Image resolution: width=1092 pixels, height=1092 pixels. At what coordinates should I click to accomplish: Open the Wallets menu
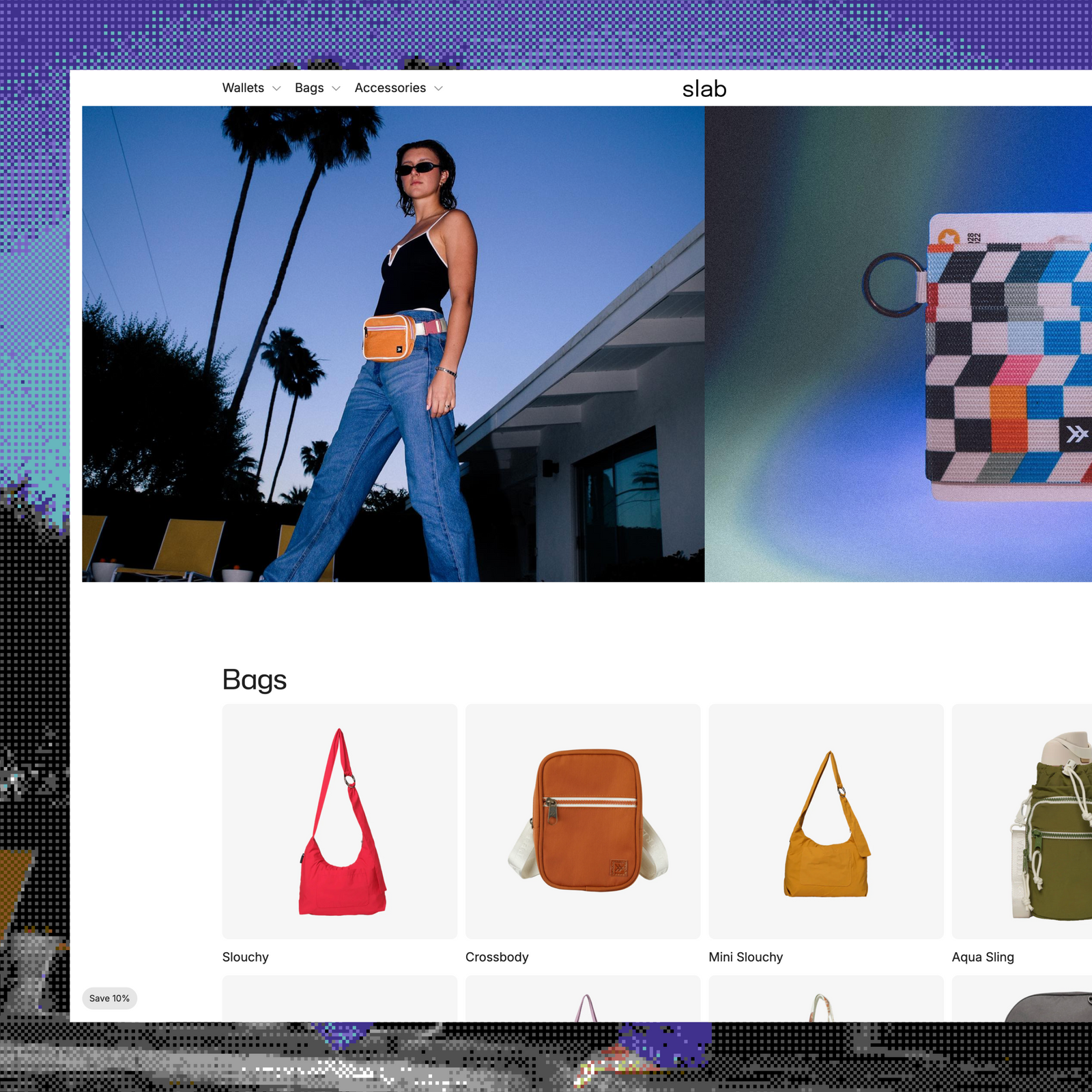[243, 88]
